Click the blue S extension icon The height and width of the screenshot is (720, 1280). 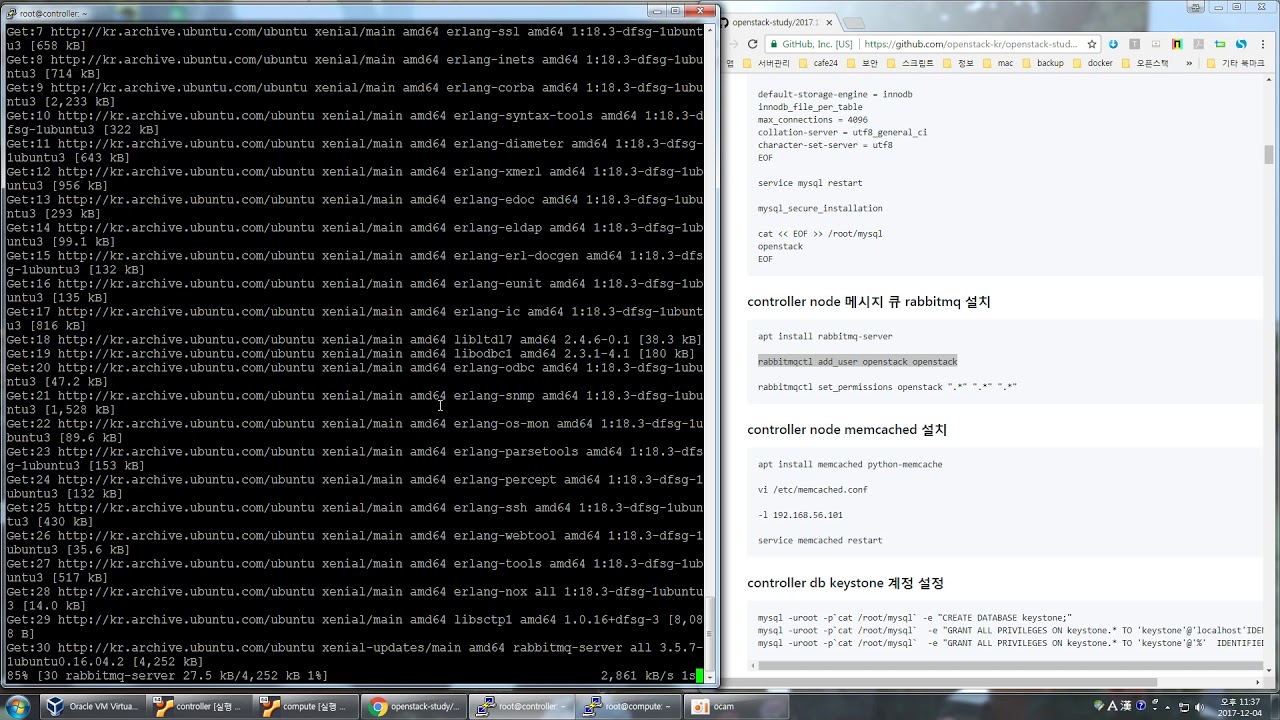pyautogui.click(x=1241, y=44)
